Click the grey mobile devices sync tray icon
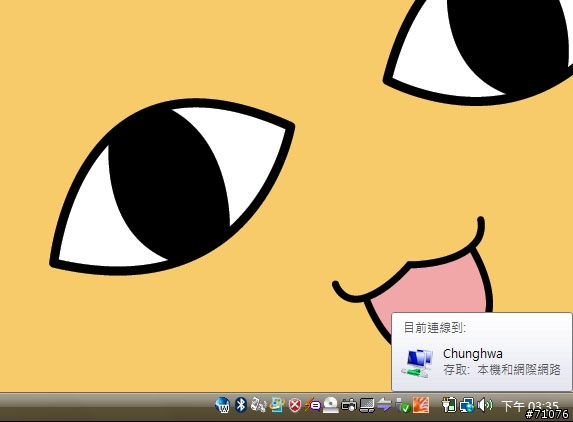 [259, 405]
